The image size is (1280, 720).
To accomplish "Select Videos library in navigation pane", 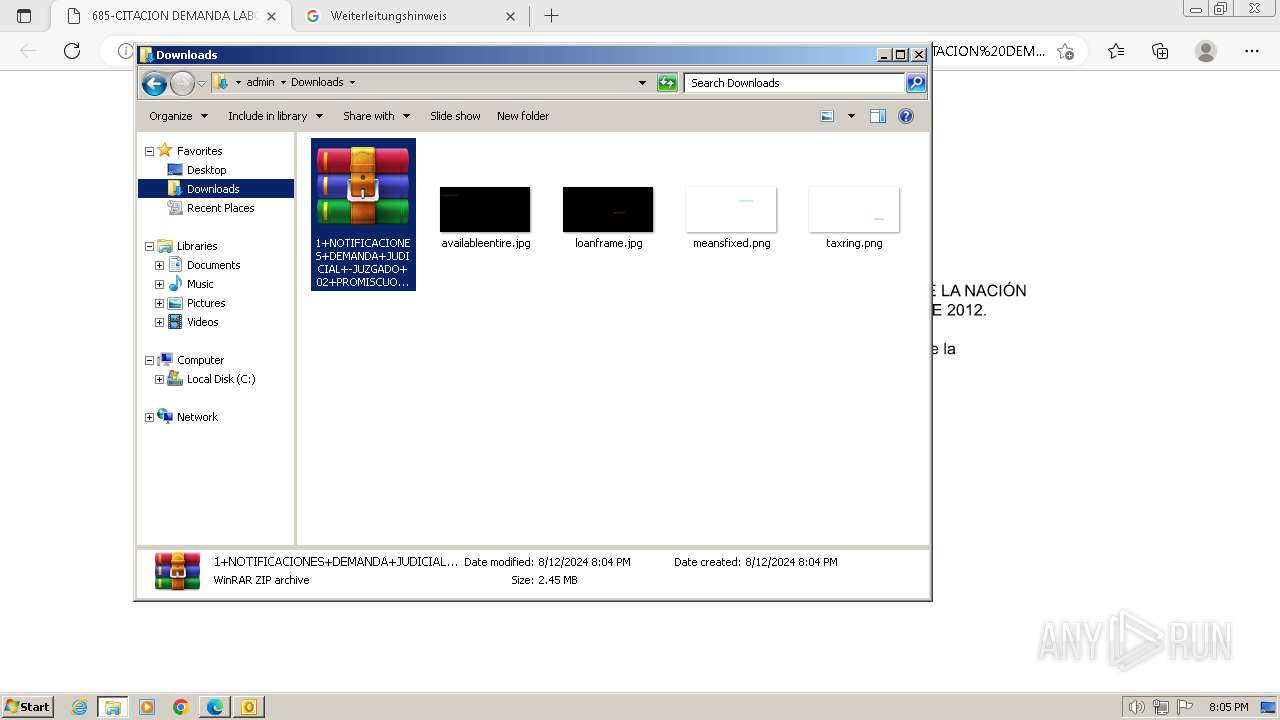I will [202, 322].
